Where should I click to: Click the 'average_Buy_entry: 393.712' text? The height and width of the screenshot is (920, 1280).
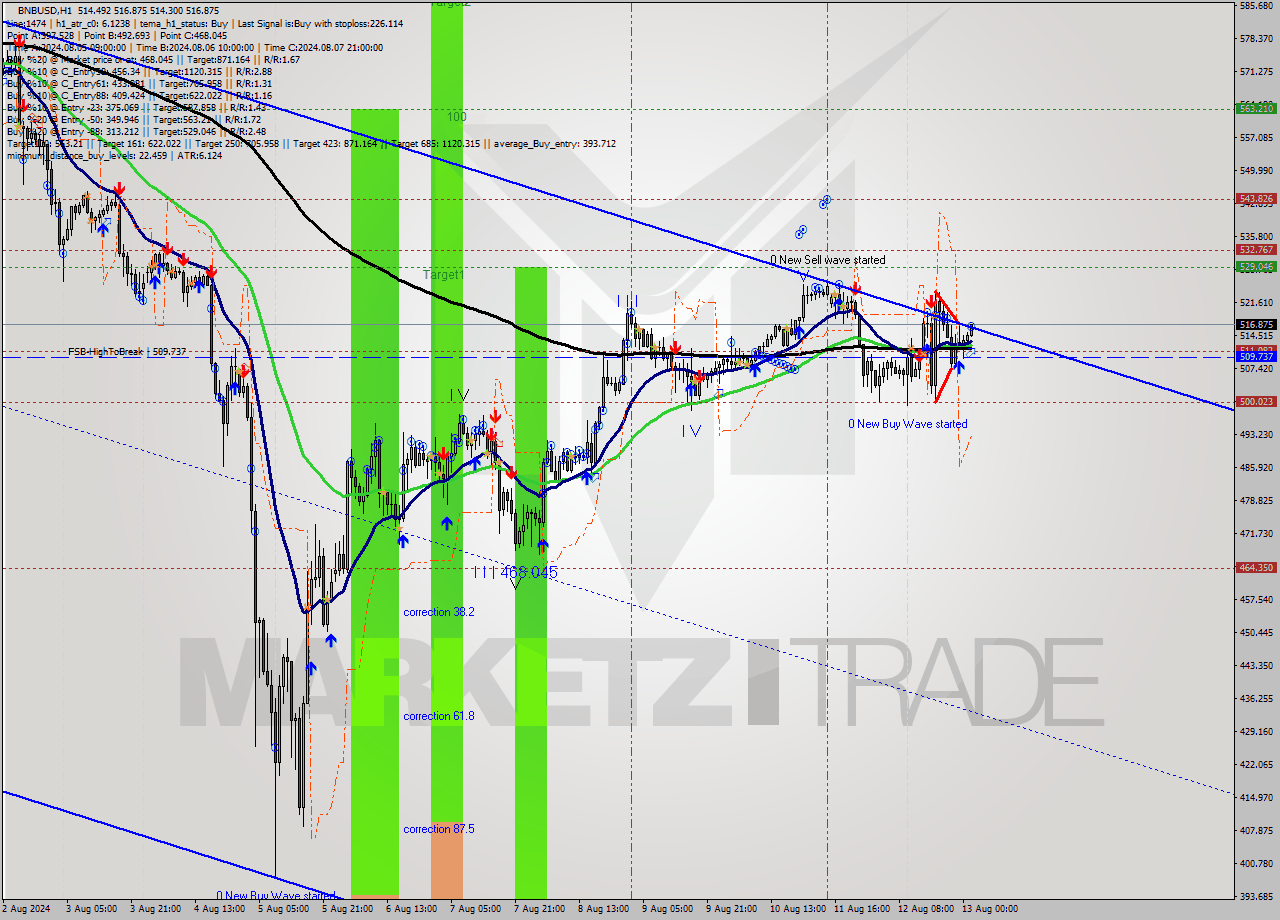[x=553, y=143]
